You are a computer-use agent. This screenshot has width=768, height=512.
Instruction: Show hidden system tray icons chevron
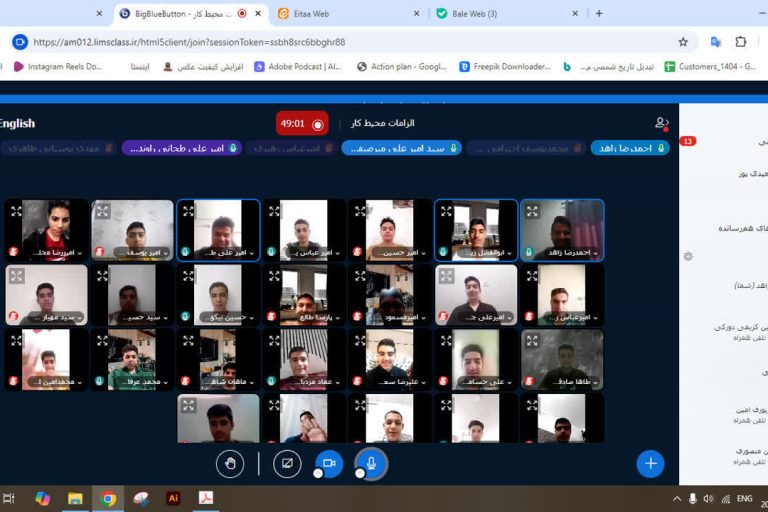(x=677, y=499)
